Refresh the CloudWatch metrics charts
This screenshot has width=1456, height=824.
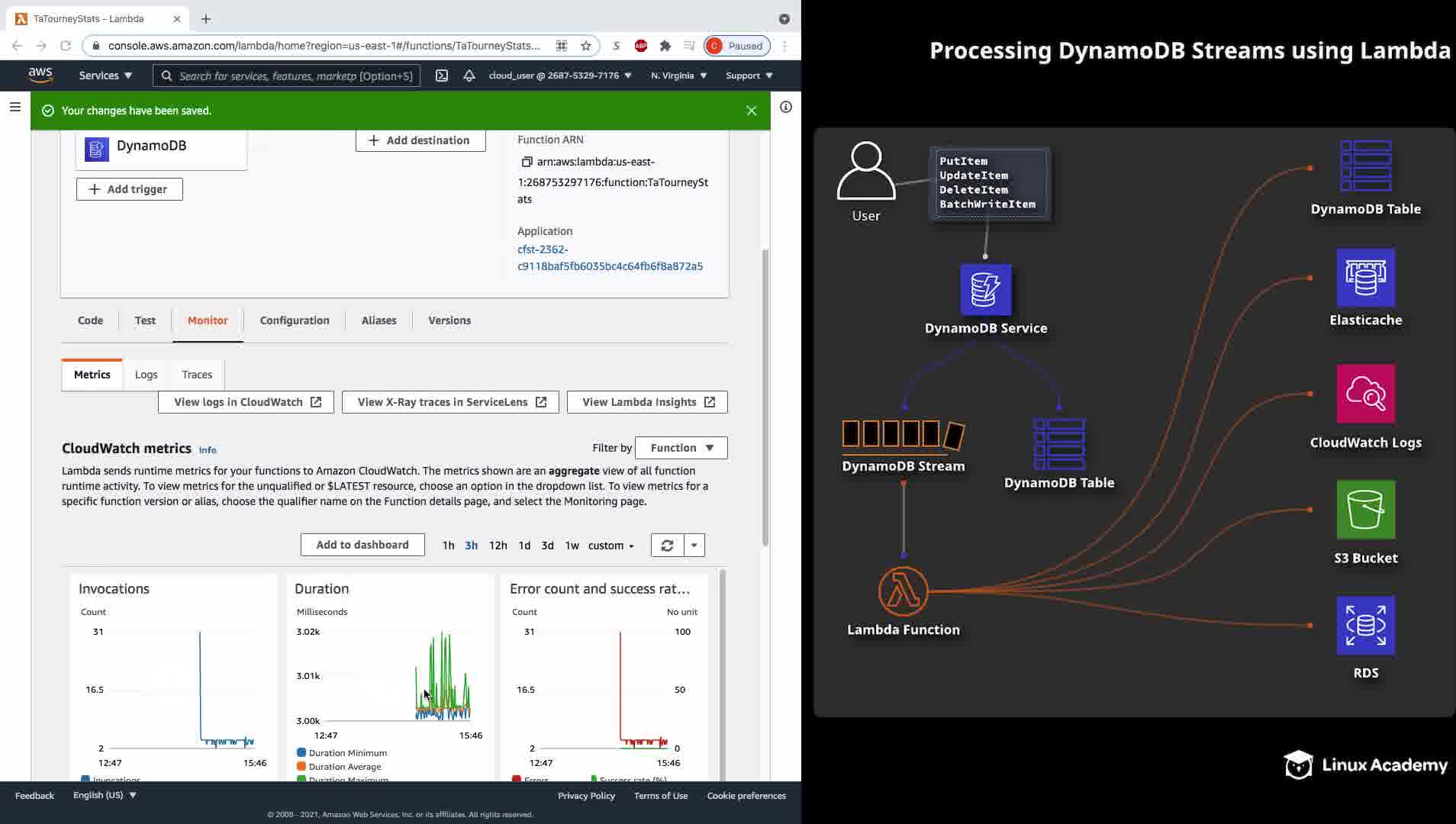(667, 546)
